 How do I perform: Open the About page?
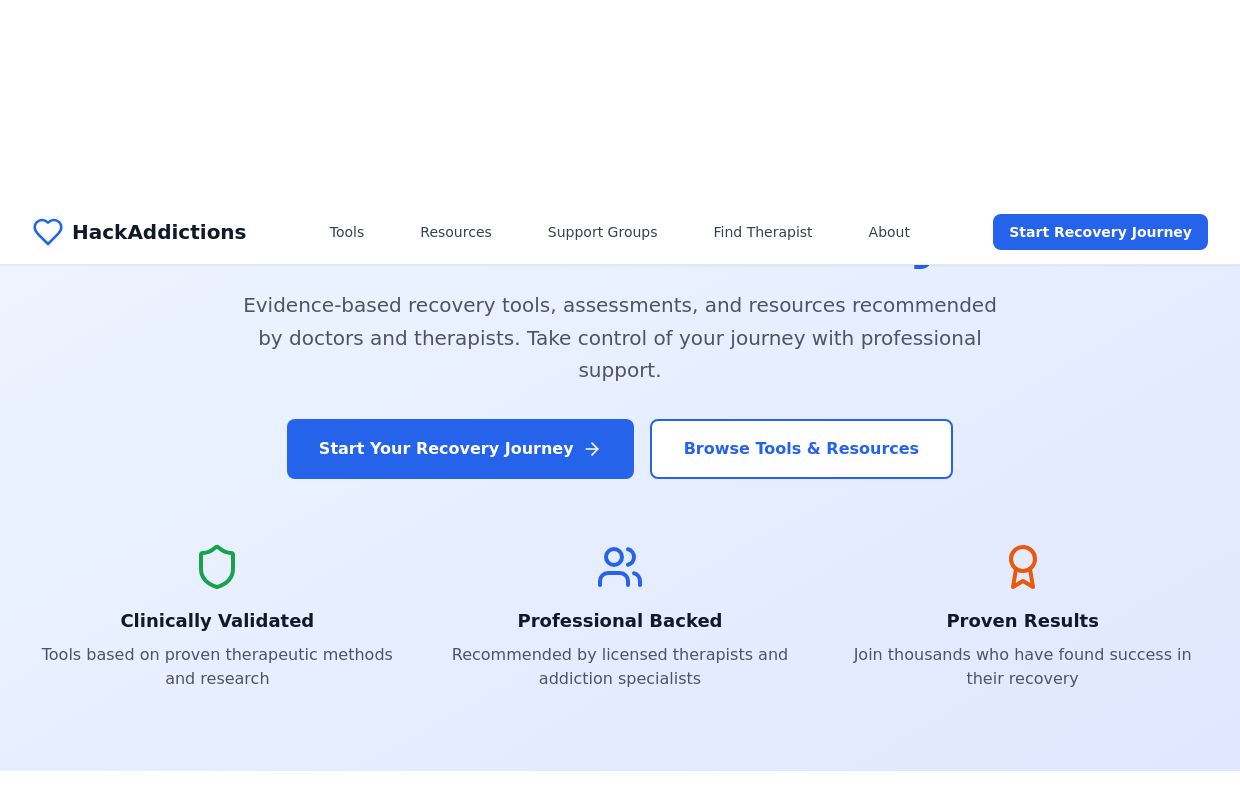coord(888,232)
